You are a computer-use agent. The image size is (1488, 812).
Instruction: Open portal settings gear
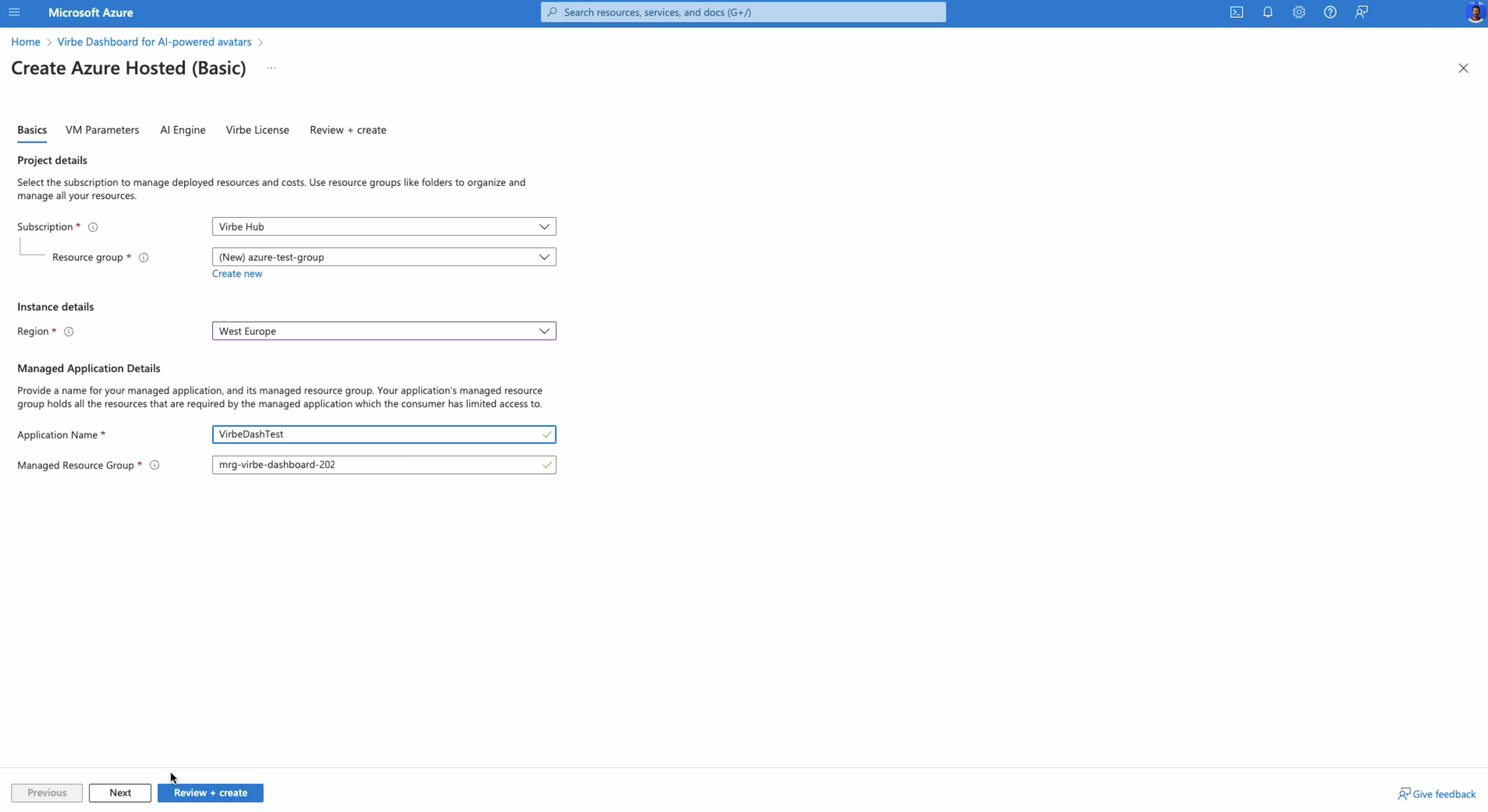point(1298,12)
